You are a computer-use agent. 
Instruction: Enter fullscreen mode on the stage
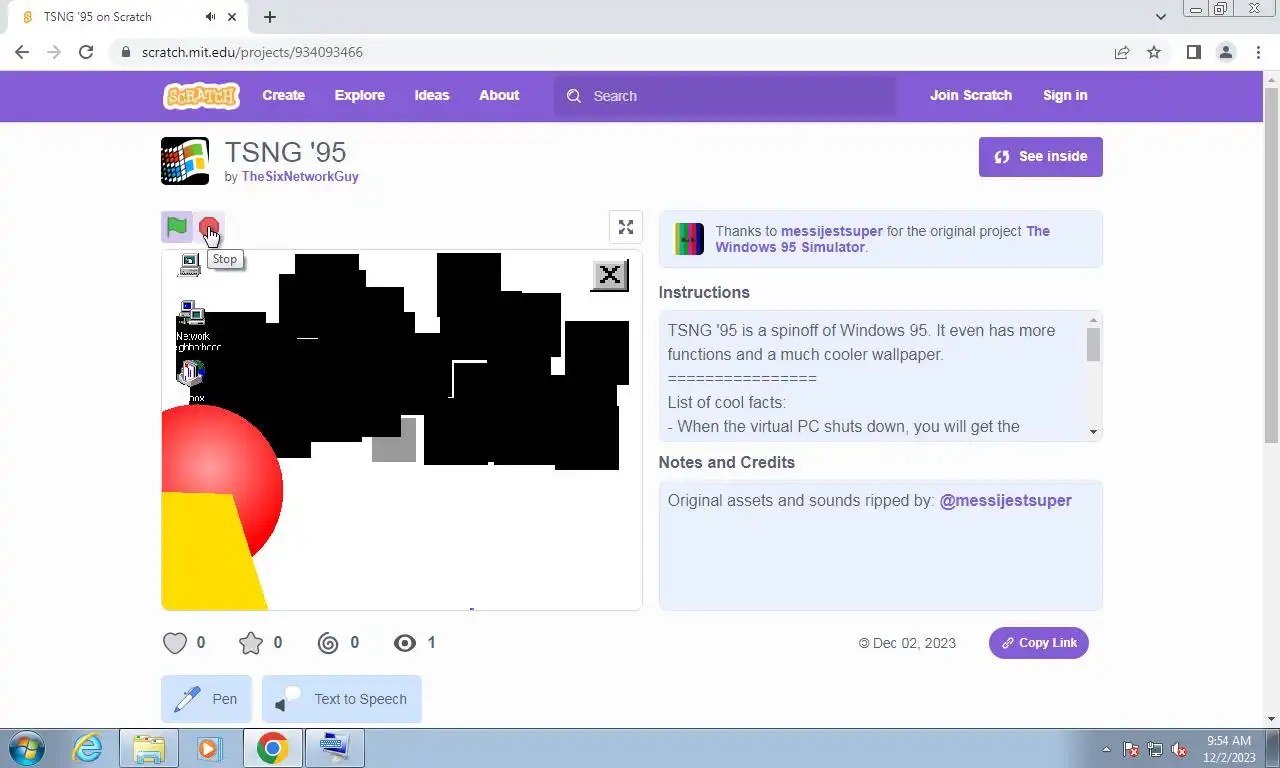click(626, 227)
